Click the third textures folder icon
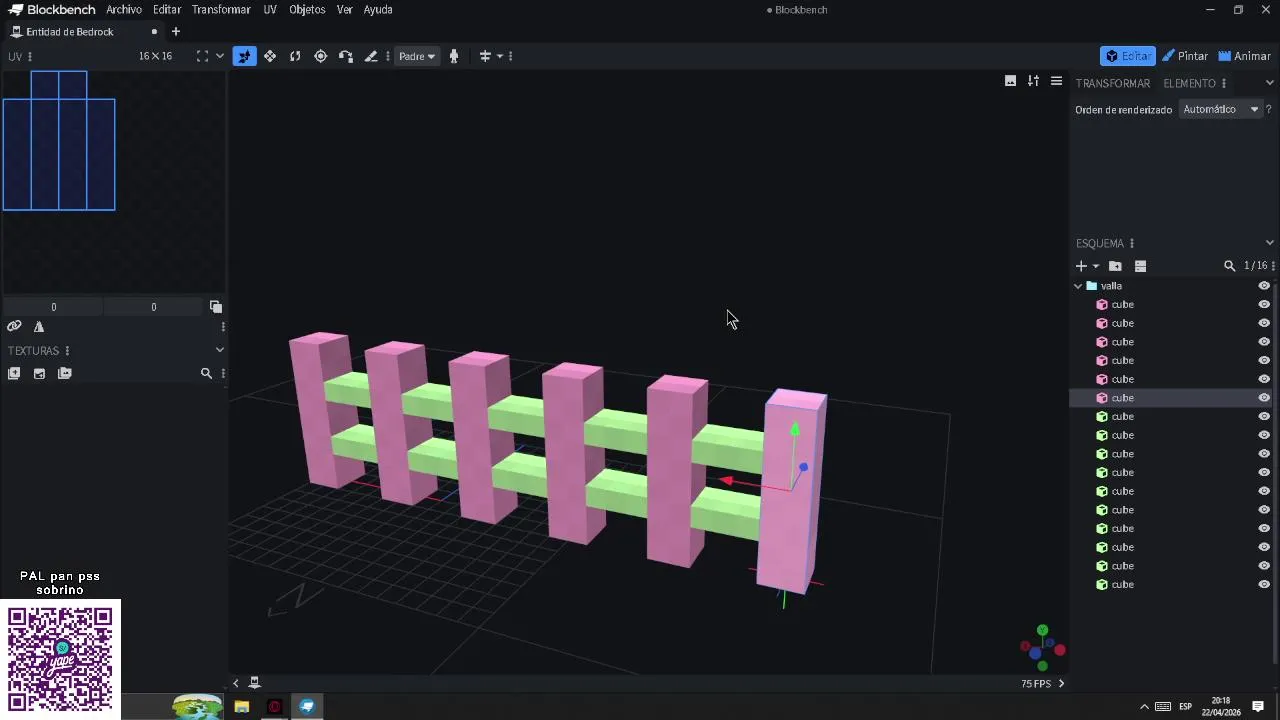1280x720 pixels. click(x=65, y=373)
